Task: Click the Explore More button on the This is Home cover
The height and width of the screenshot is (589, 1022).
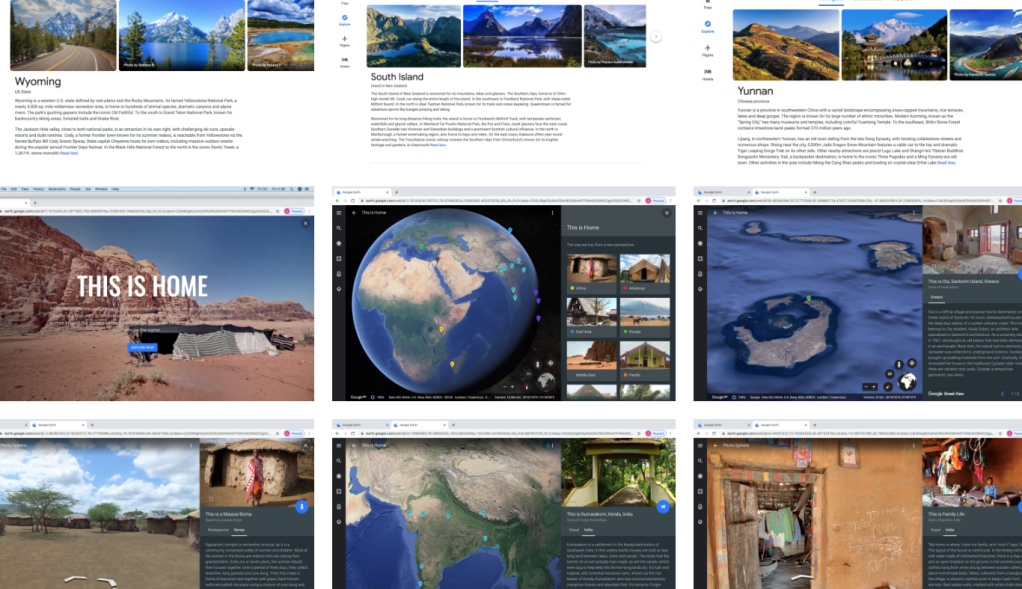Action: [x=142, y=348]
